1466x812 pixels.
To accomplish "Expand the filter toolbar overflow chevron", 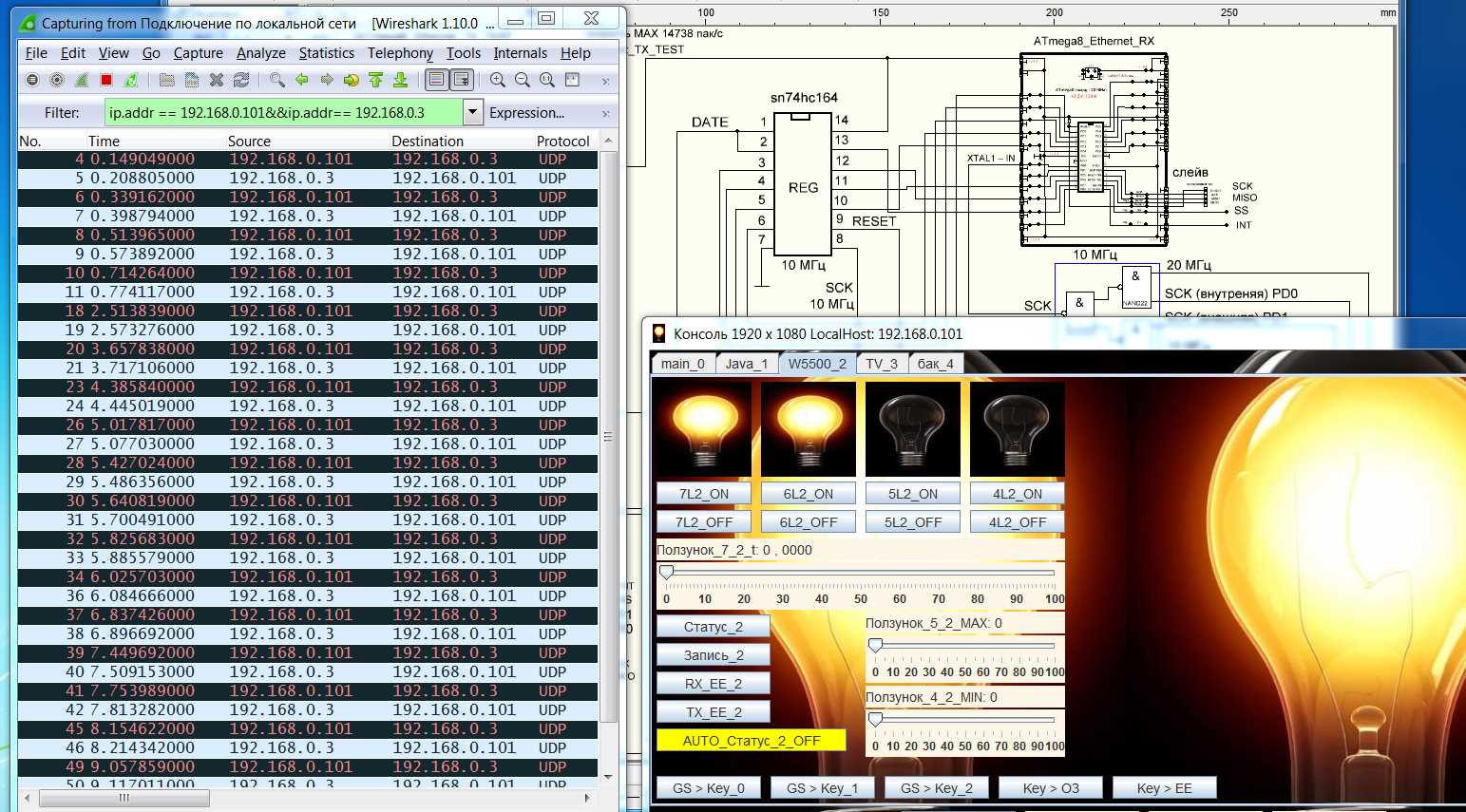I will point(605,114).
